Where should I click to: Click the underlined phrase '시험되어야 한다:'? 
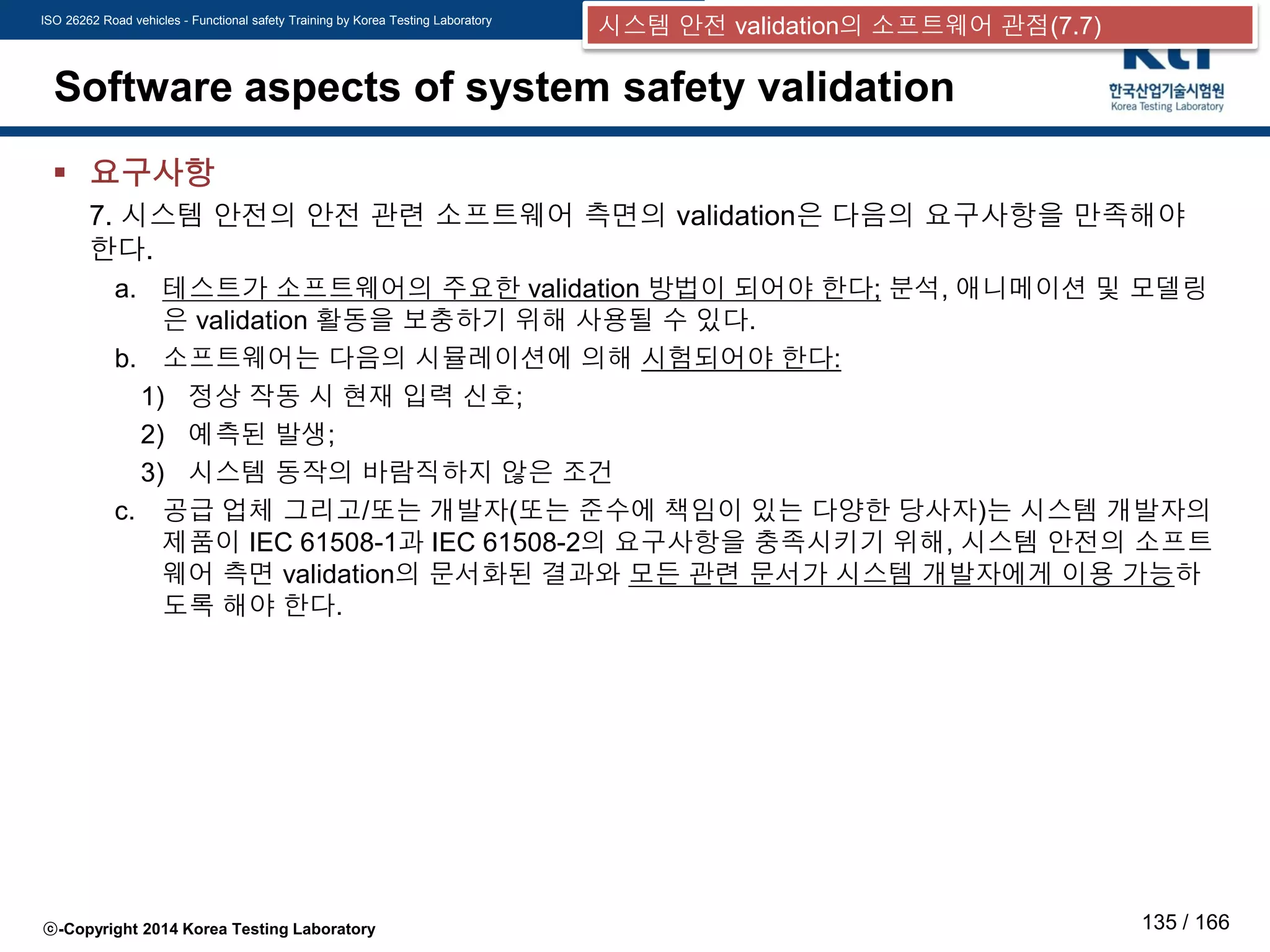(741, 358)
